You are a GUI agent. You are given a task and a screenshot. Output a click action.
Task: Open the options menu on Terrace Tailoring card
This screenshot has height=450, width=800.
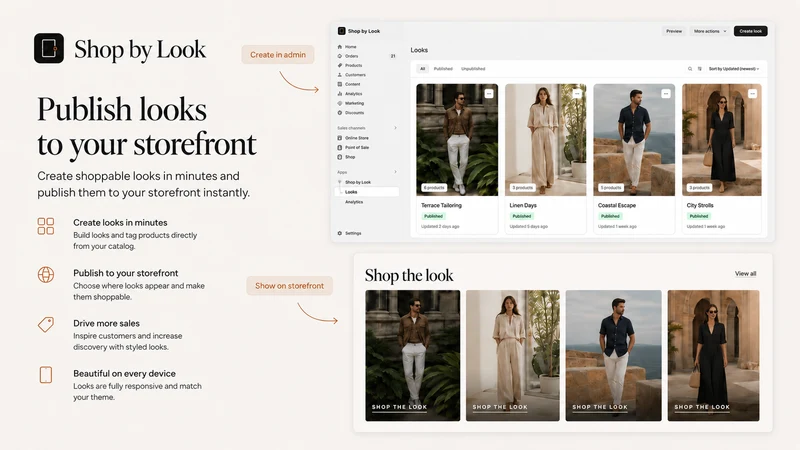click(489, 93)
